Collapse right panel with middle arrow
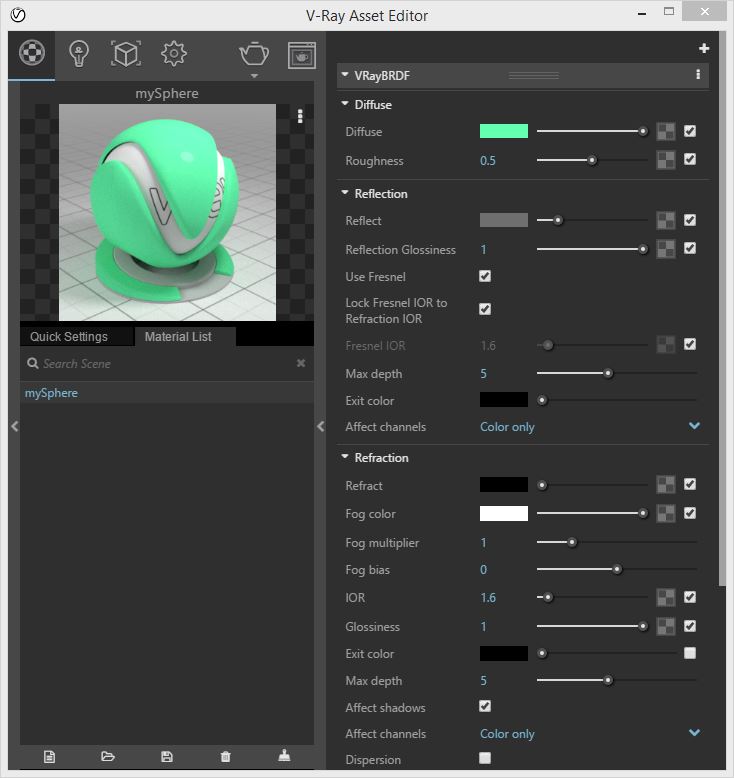Viewport: 734px width, 778px height. point(321,426)
